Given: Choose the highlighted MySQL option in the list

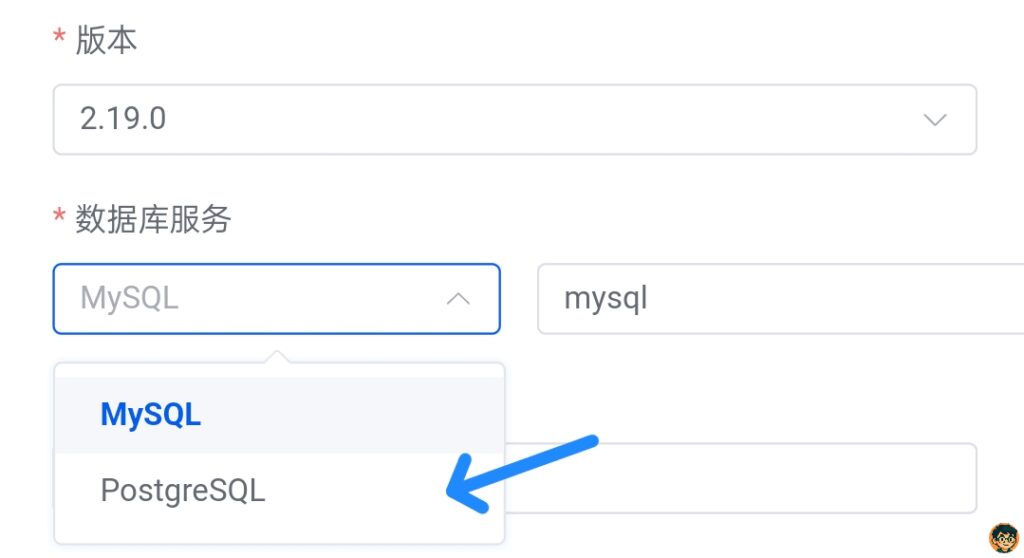Looking at the screenshot, I should tap(280, 415).
